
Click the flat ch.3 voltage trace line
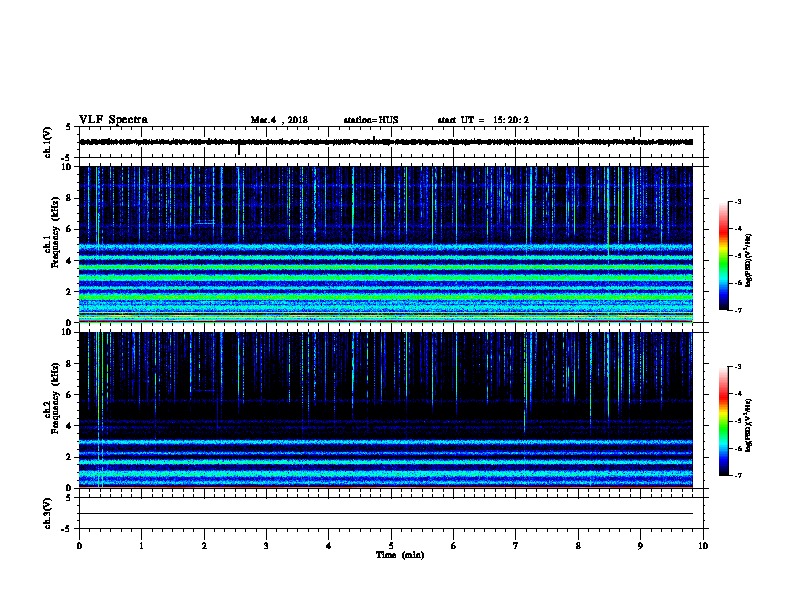(386, 514)
